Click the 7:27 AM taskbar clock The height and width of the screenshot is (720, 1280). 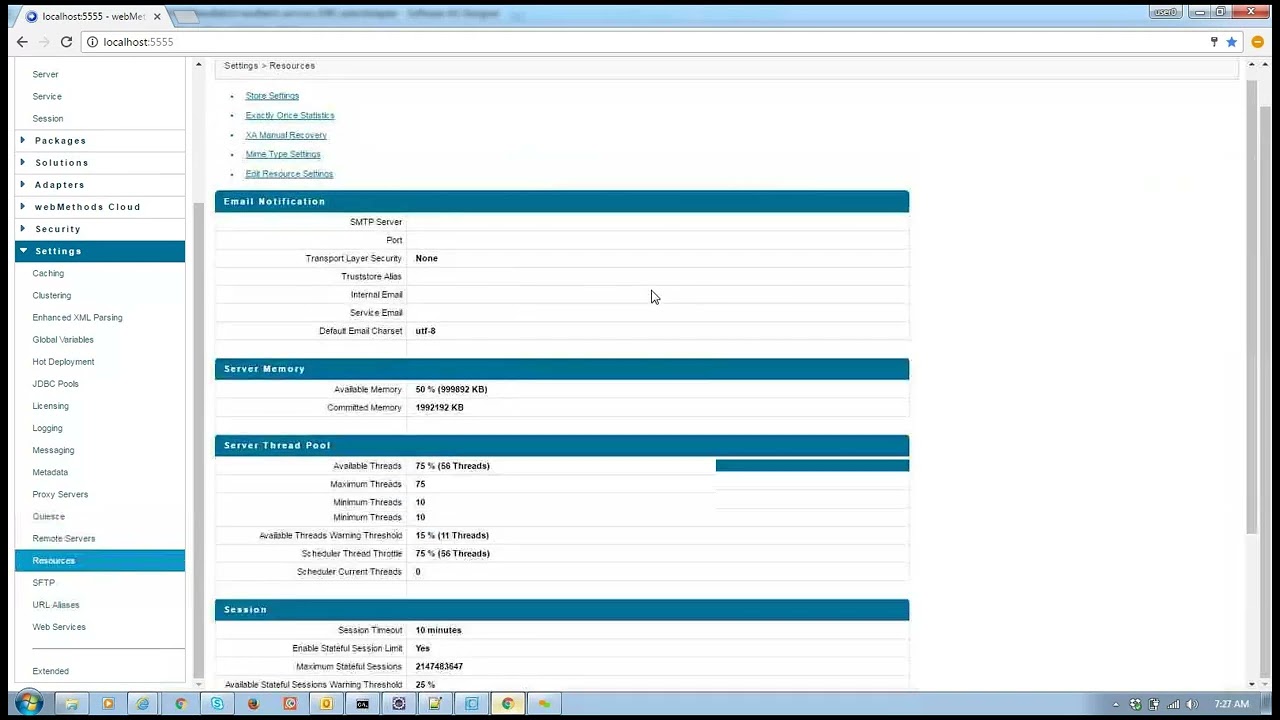coord(1231,704)
